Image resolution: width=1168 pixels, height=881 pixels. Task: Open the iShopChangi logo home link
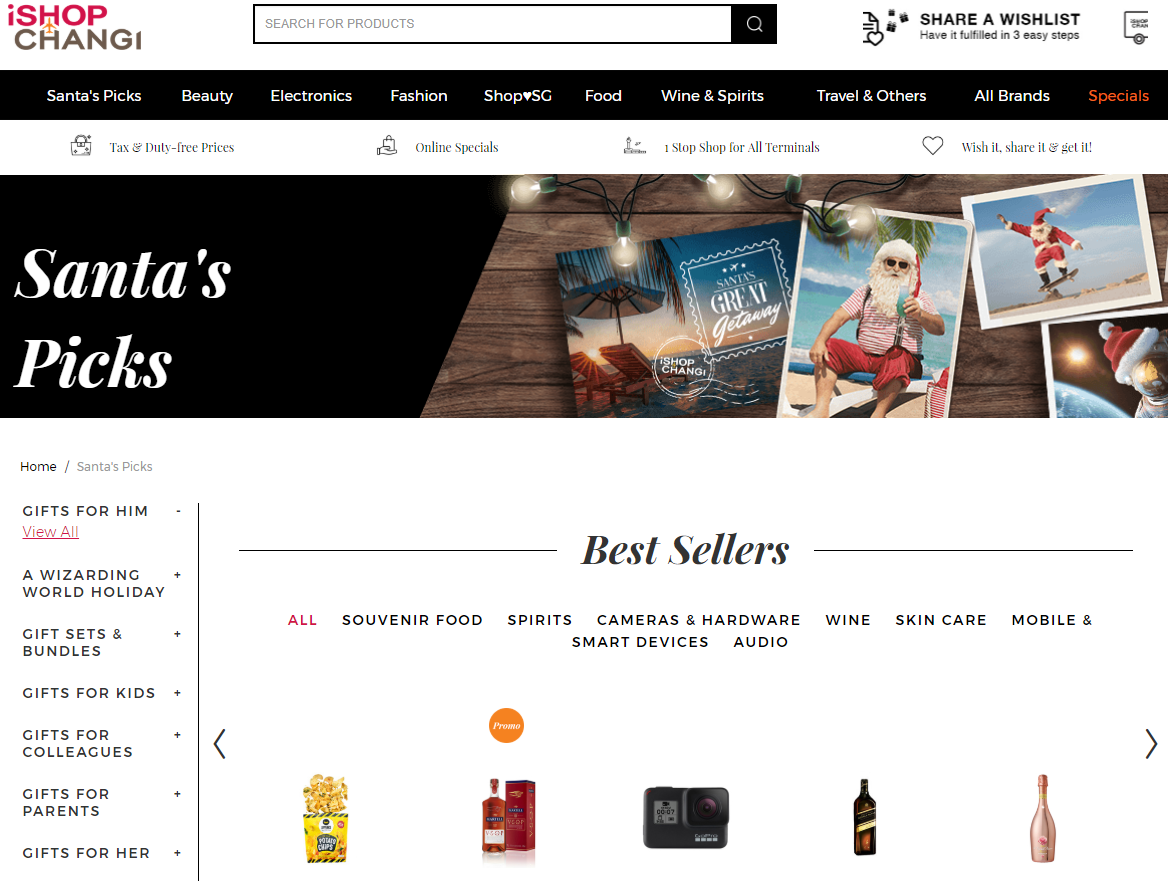[74, 28]
